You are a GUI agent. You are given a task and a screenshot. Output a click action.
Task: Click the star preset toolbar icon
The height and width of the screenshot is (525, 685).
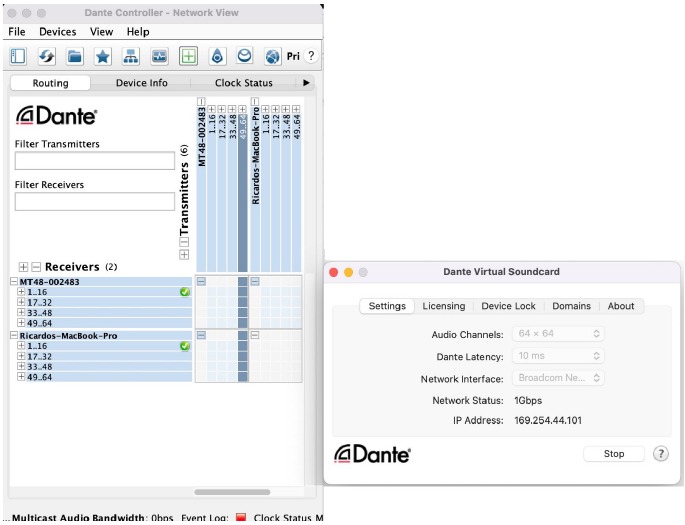[103, 56]
